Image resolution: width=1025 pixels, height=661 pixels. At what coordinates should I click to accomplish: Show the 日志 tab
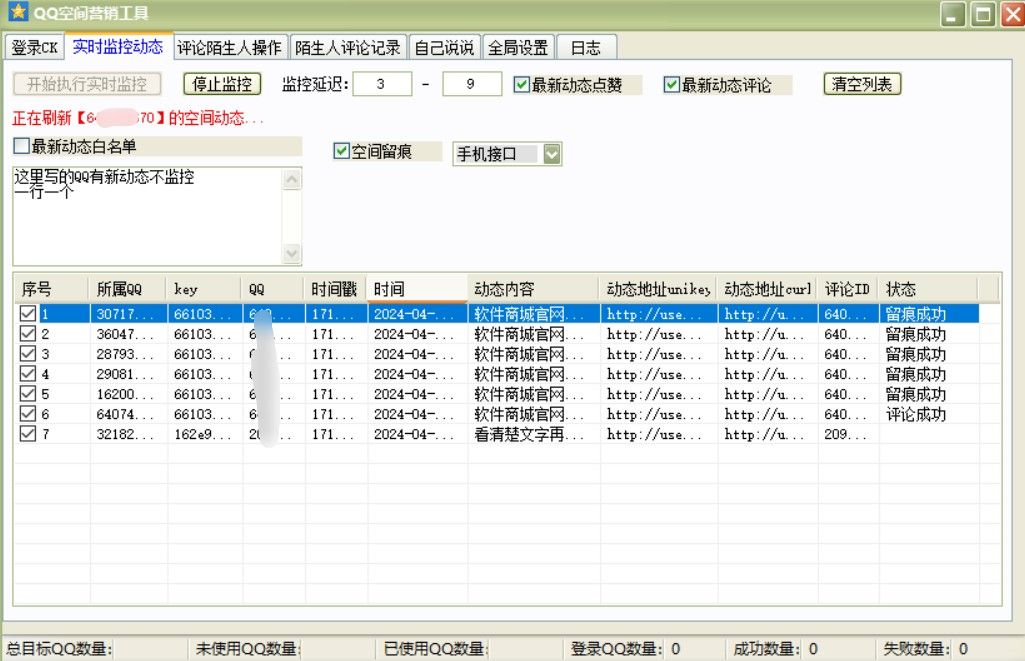[586, 48]
